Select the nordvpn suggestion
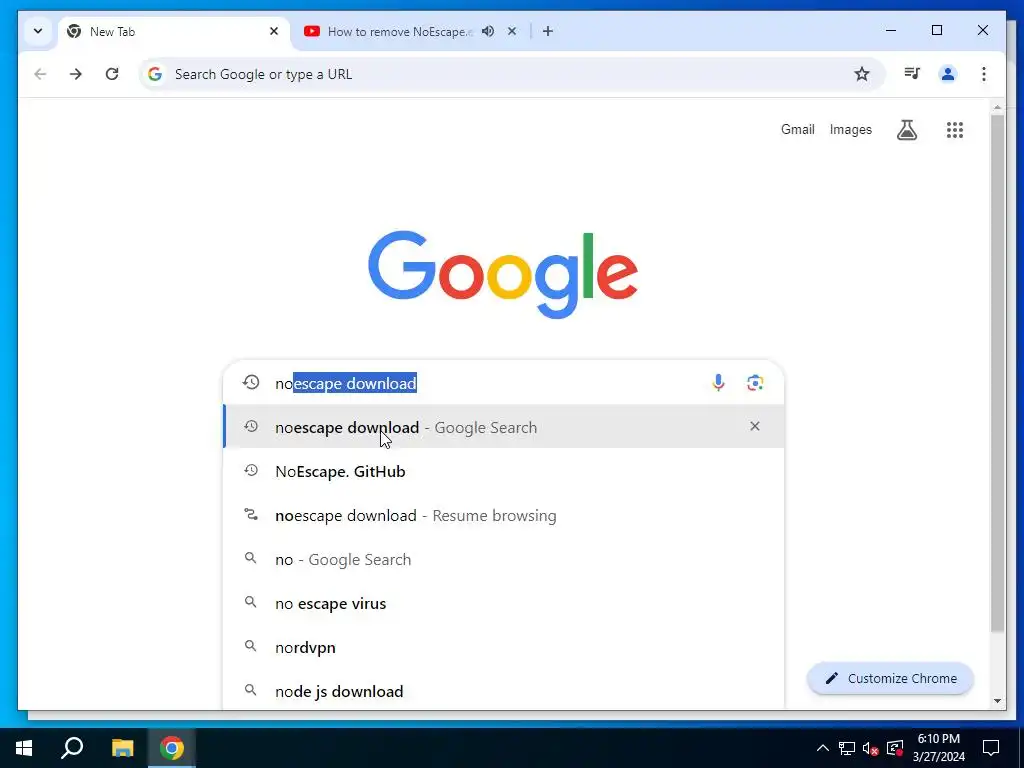 [504, 647]
